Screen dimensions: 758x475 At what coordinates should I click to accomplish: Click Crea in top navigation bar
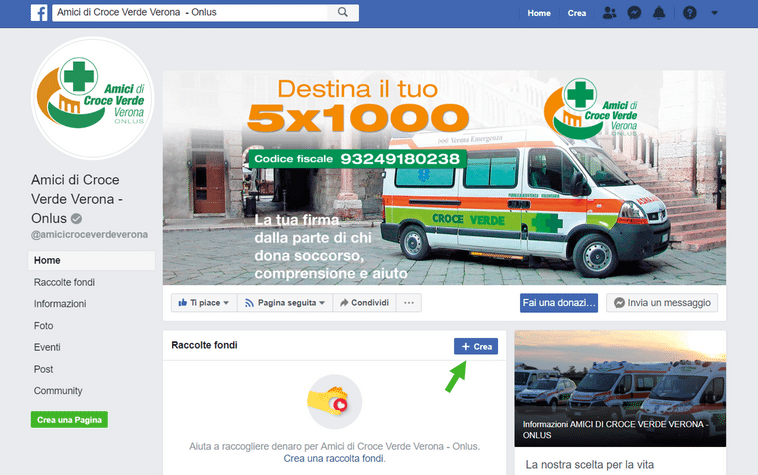577,13
